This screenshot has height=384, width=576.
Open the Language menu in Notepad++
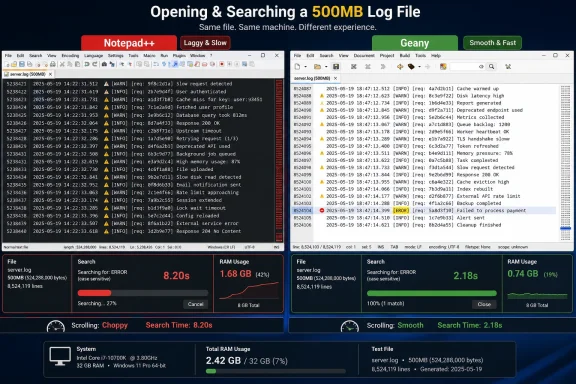pyautogui.click(x=93, y=55)
